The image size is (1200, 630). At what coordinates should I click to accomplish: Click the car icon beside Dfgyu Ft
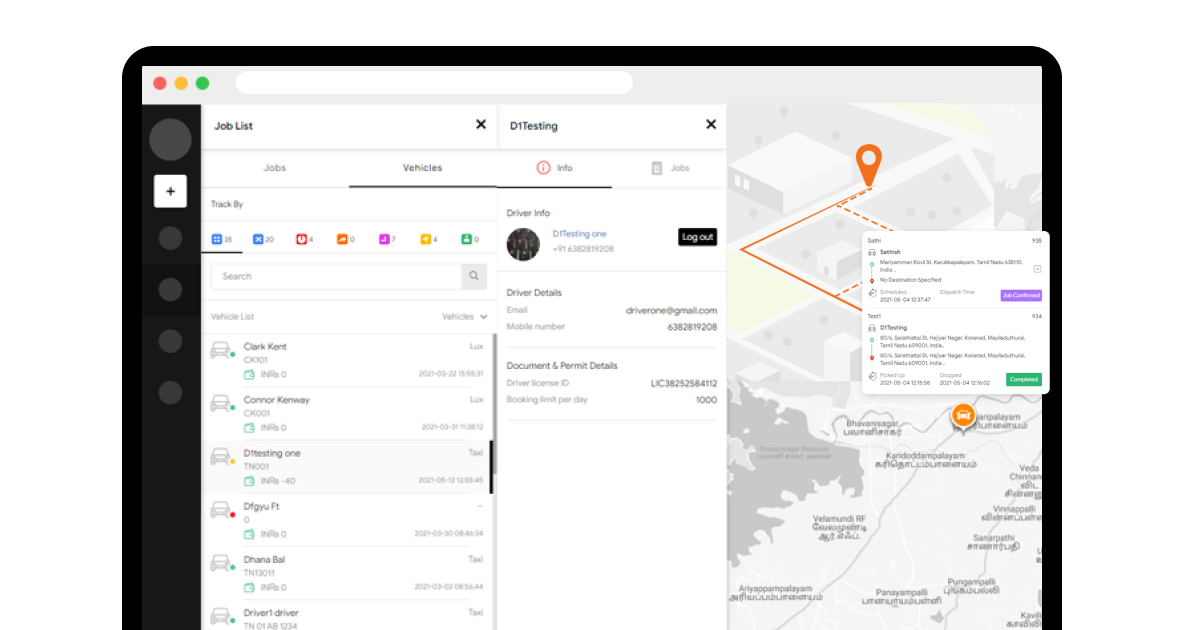221,510
